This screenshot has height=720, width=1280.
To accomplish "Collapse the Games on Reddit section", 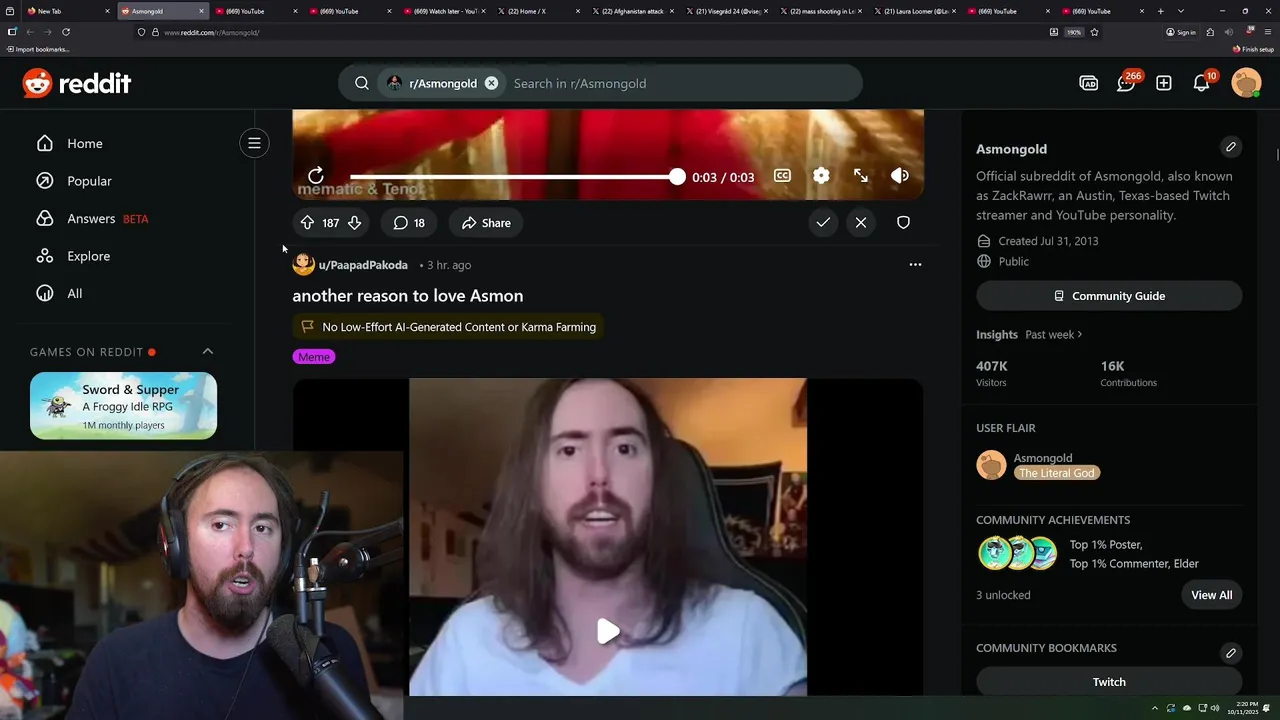I will (208, 351).
